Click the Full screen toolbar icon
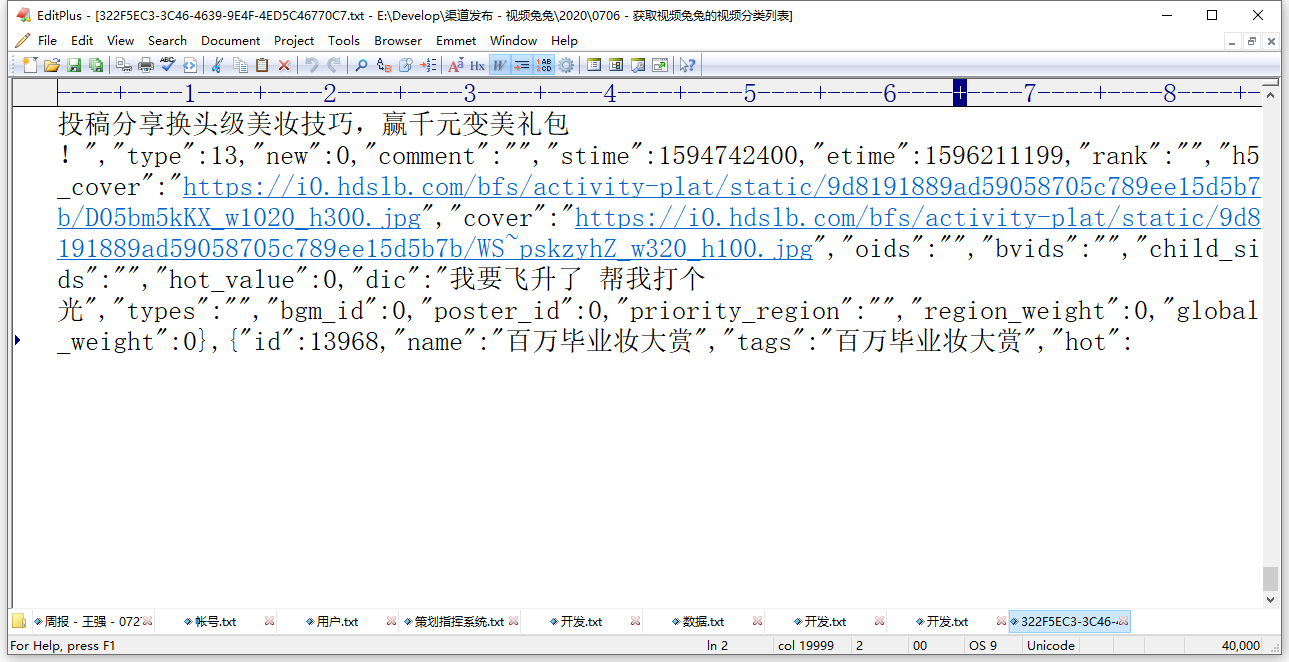This screenshot has height=662, width=1289. [660, 65]
